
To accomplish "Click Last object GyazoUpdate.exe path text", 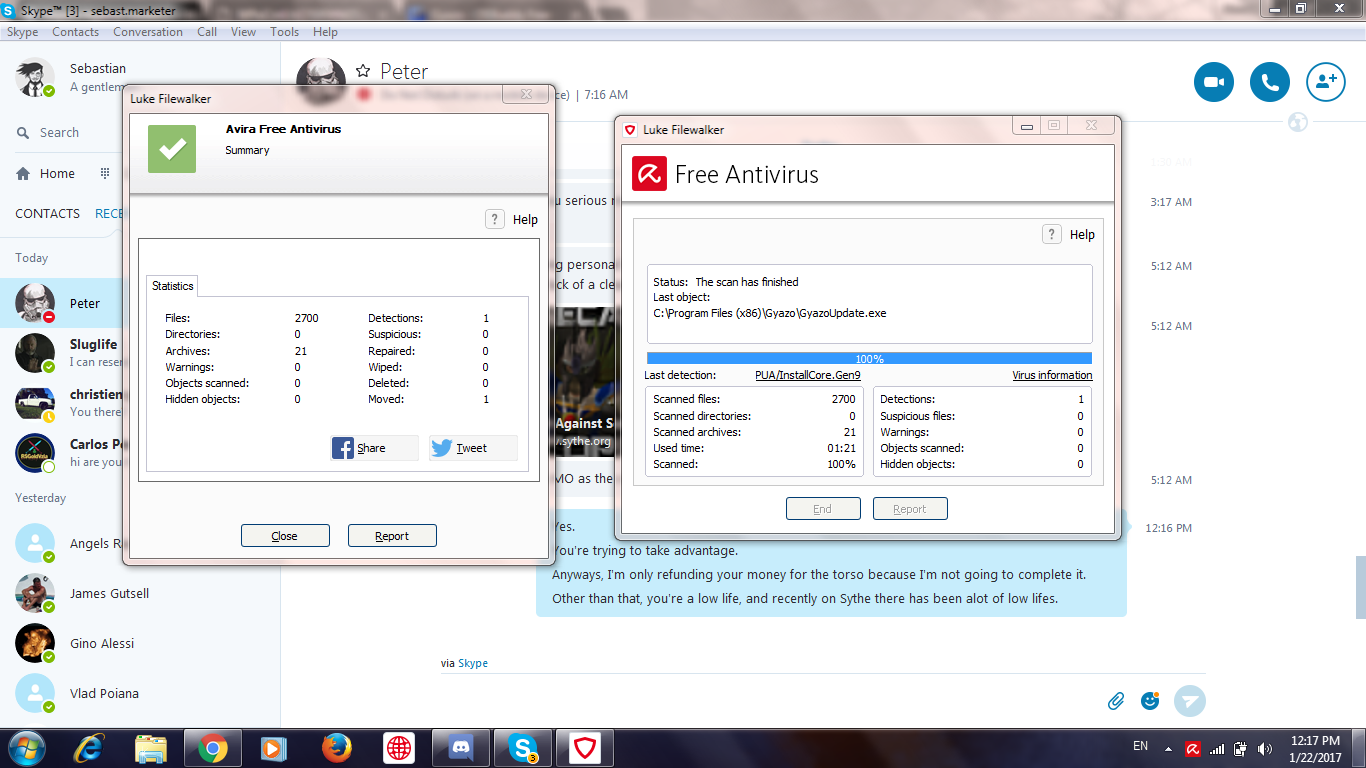I will [769, 313].
